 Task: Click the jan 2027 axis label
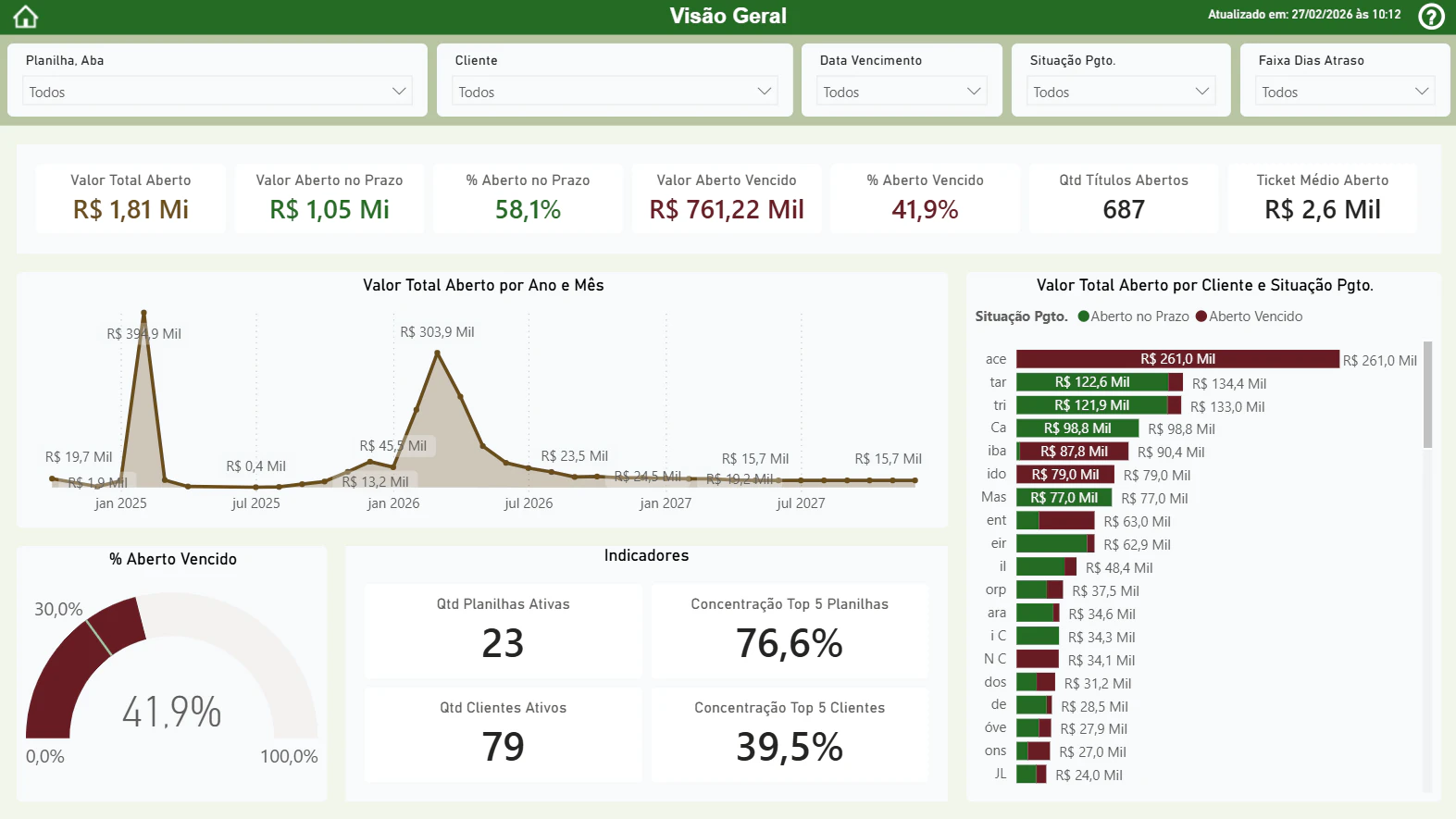point(666,503)
